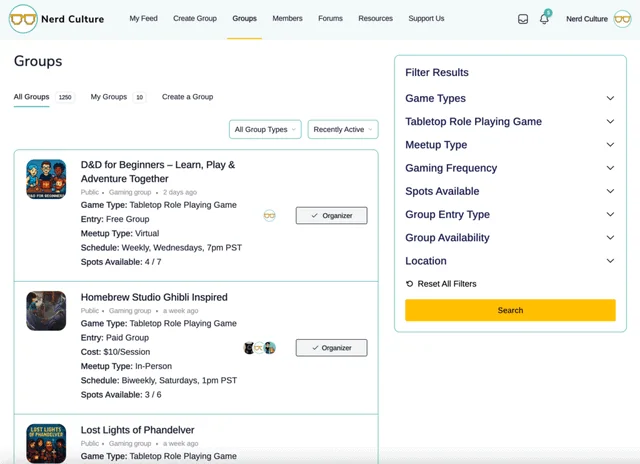Expand the Location filter section
The image size is (640, 464).
tap(509, 261)
